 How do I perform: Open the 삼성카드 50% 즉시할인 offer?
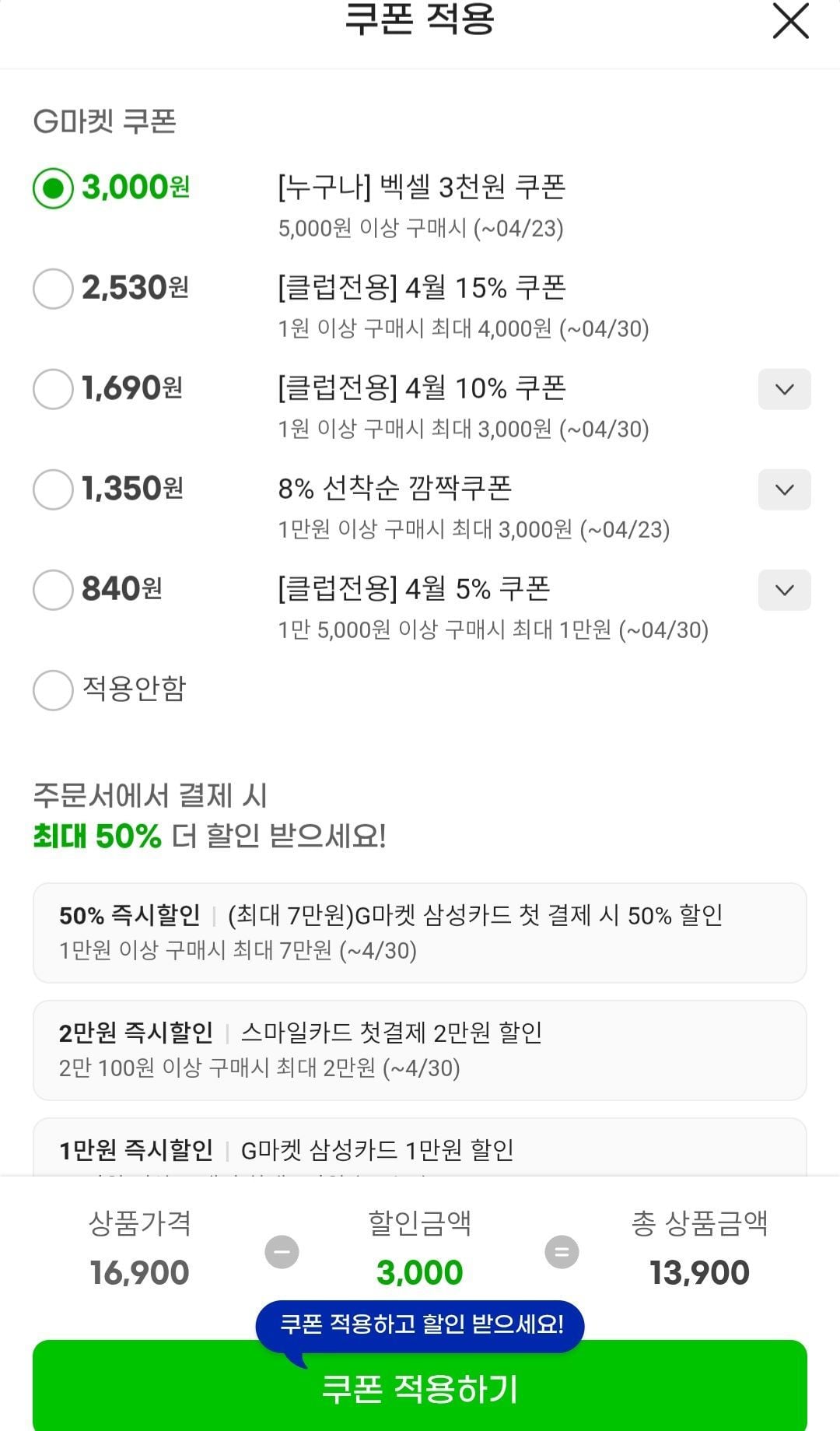[419, 932]
